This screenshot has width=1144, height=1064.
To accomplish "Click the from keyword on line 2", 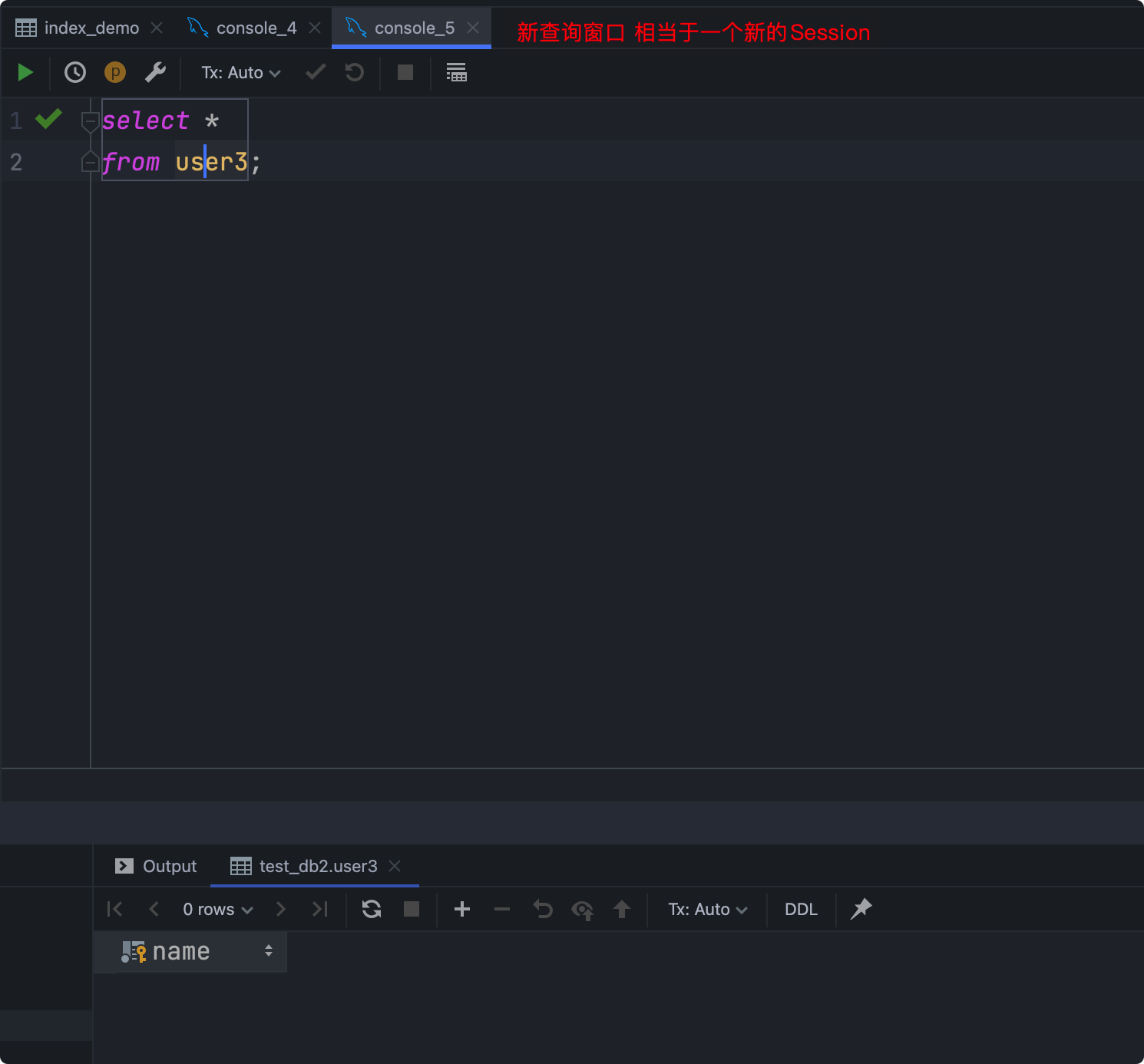I will tap(131, 162).
